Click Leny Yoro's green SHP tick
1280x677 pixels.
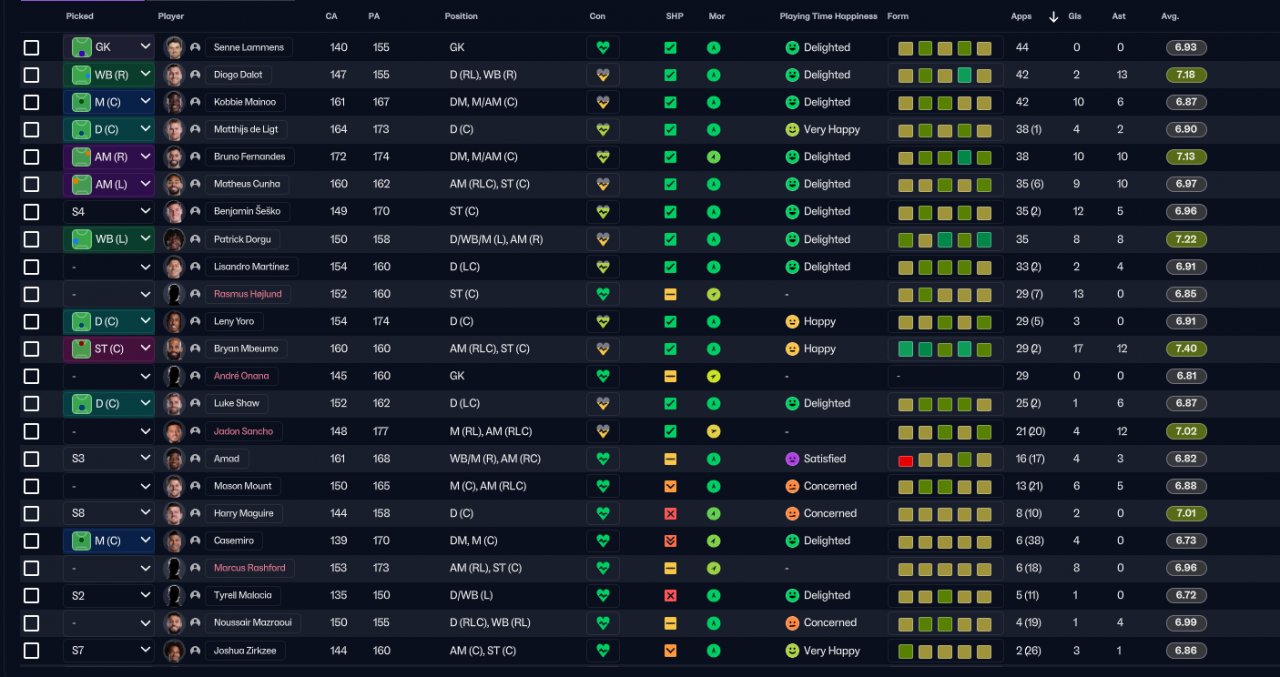[x=670, y=321]
